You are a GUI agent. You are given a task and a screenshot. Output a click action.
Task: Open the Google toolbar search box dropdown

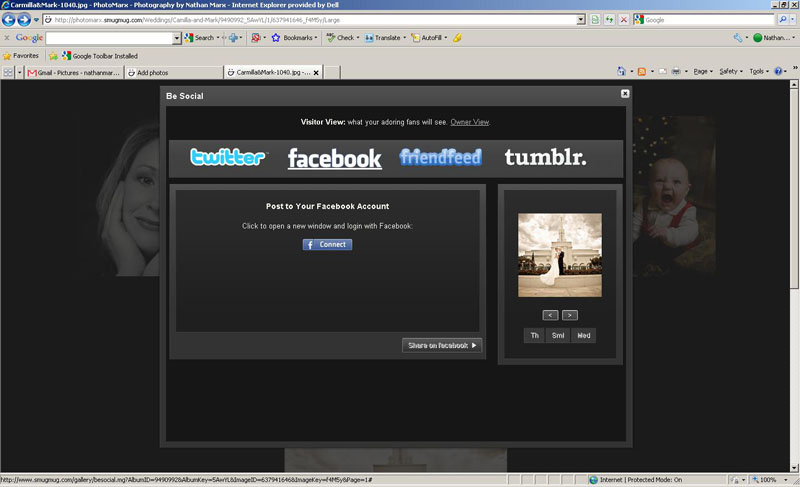tap(177, 38)
